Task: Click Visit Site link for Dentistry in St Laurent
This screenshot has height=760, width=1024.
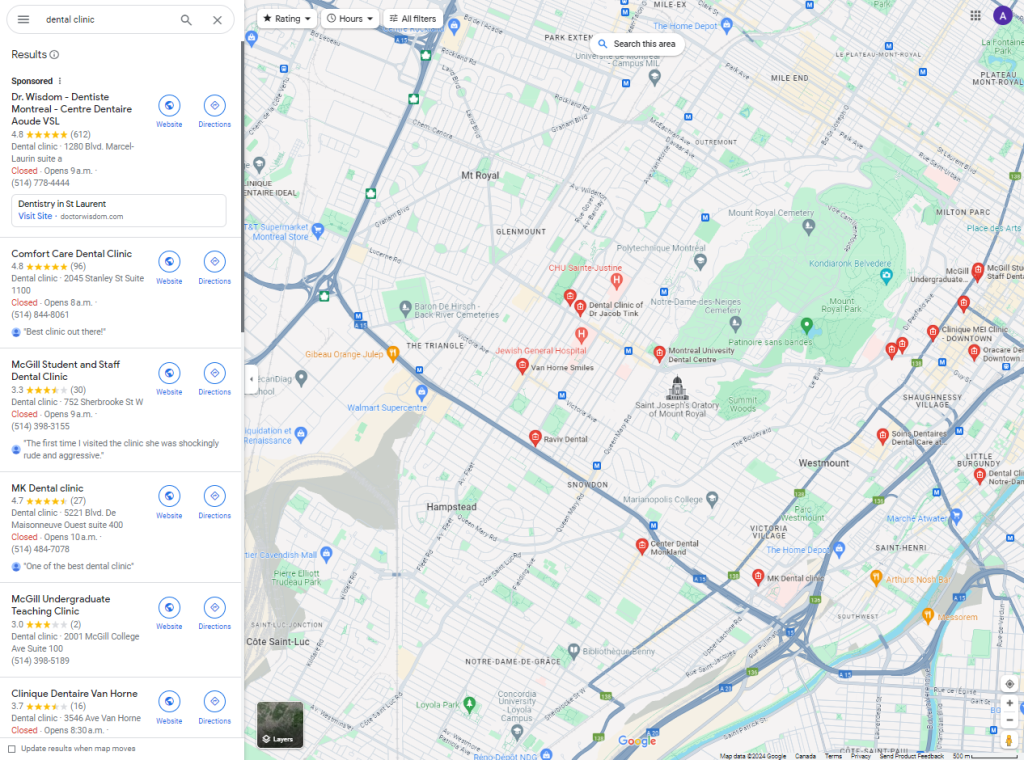Action: (x=33, y=216)
